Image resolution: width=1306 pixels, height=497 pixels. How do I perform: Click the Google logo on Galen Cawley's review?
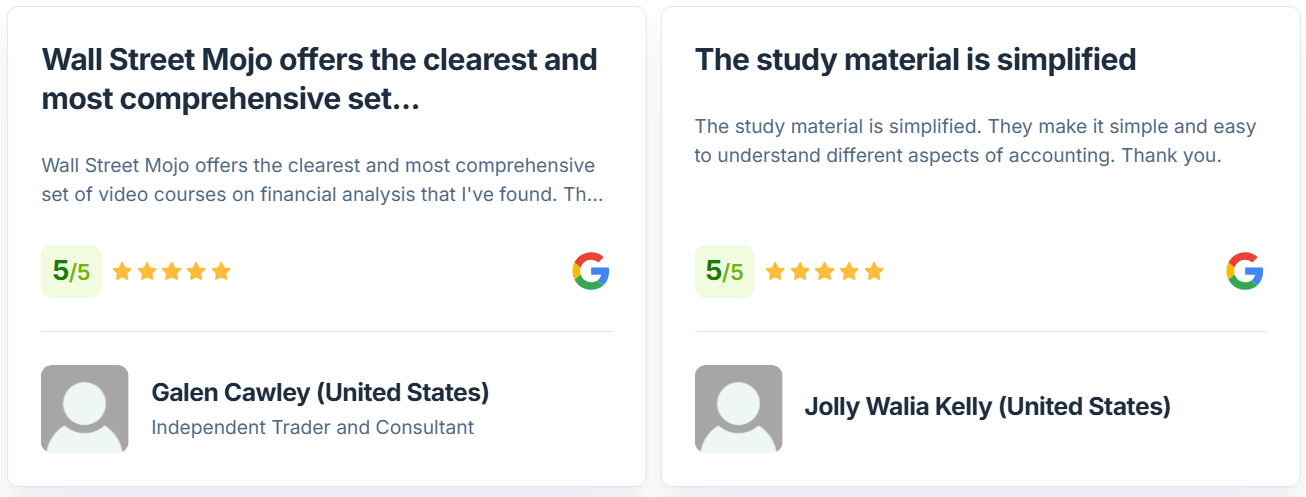pos(591,271)
